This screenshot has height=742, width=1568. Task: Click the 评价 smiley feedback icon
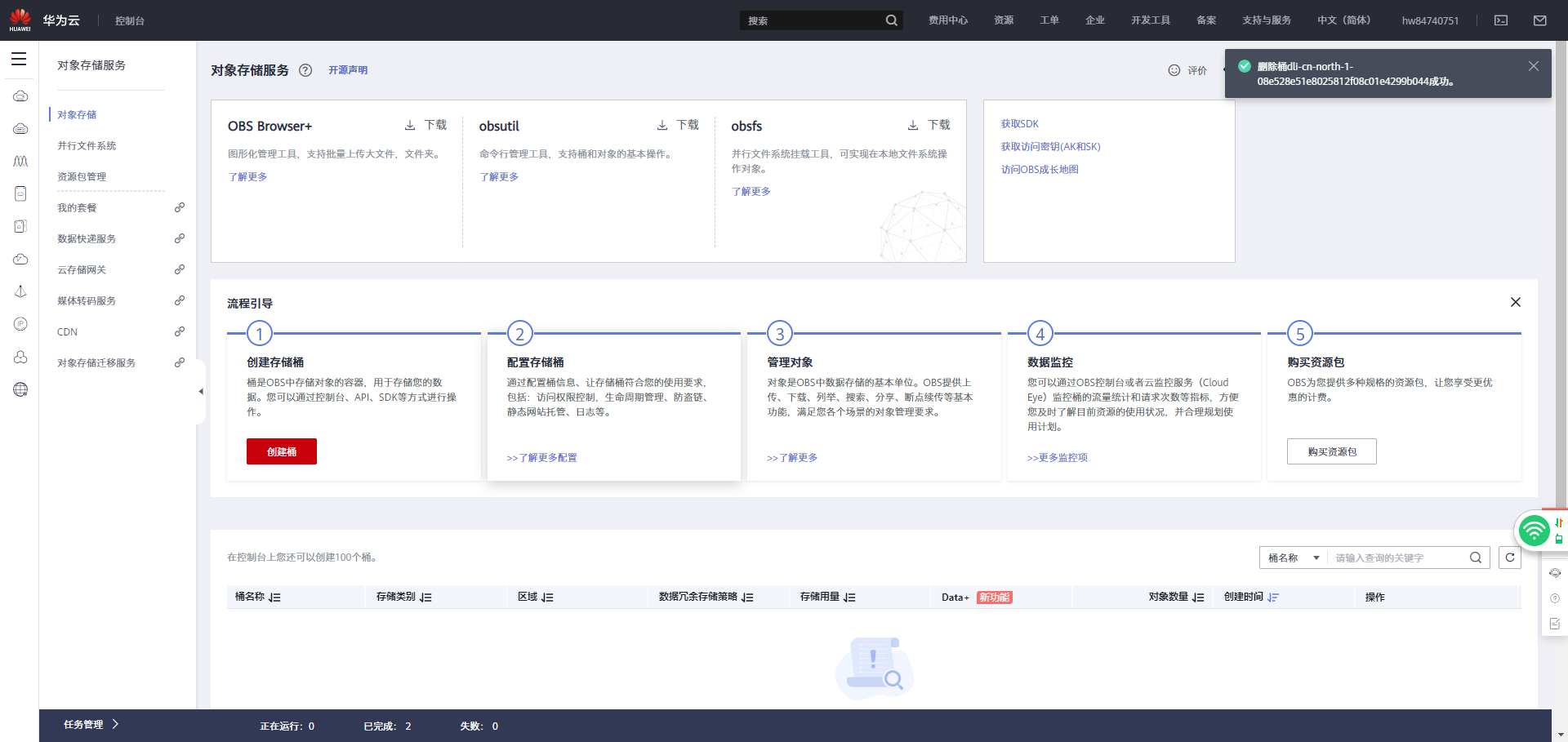[1174, 70]
